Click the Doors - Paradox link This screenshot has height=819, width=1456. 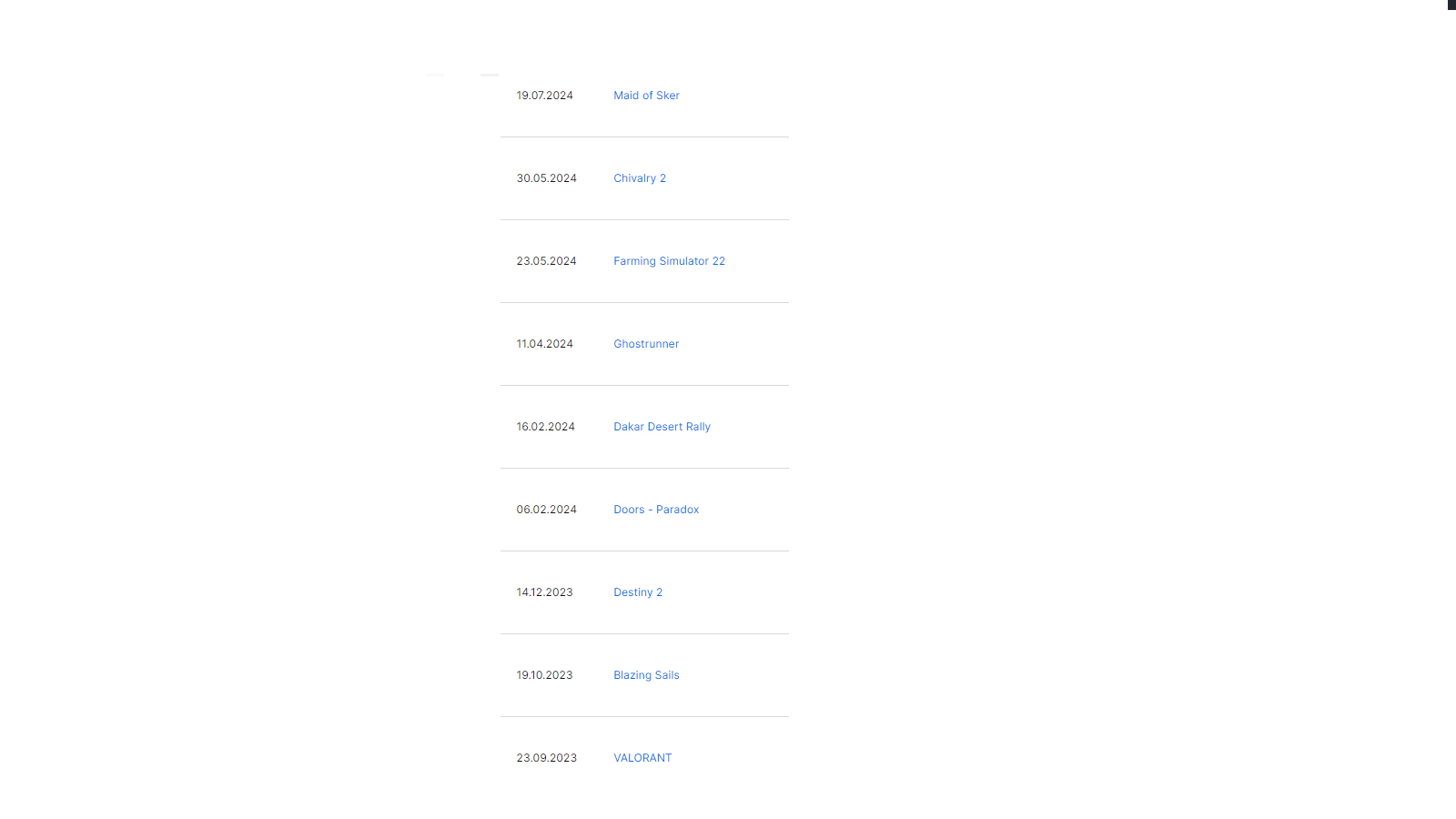pos(656,510)
